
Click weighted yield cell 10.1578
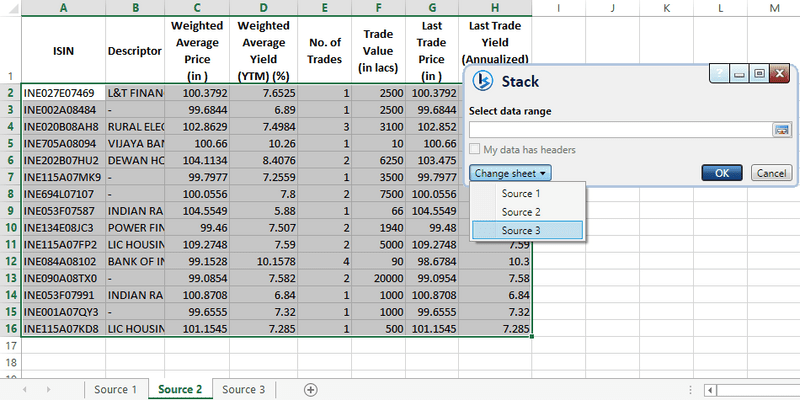[263, 261]
